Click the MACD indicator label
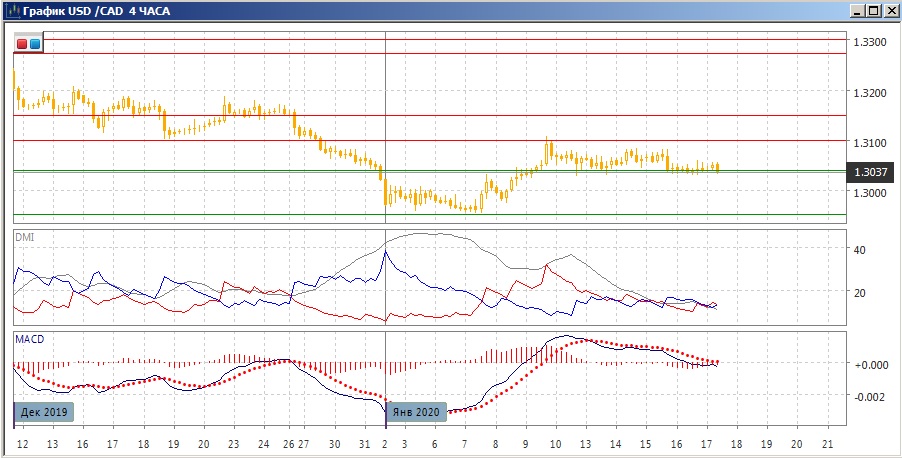 point(29,339)
